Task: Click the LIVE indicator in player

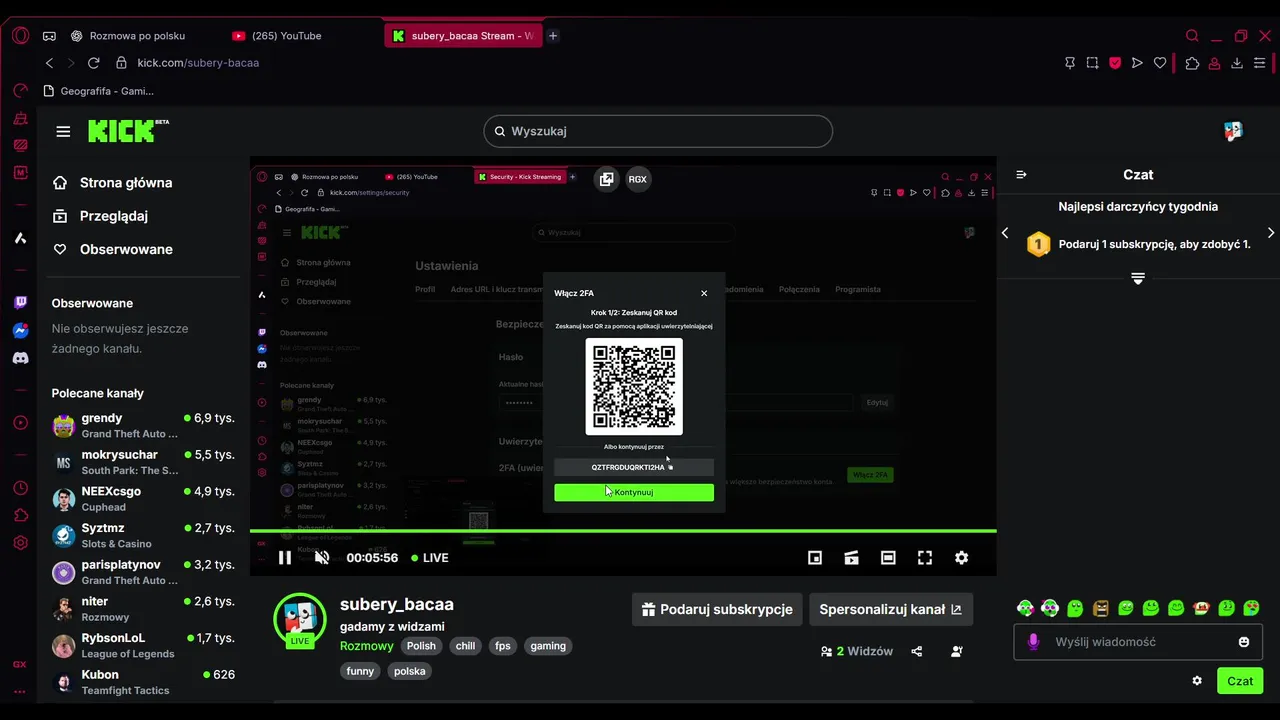Action: [x=430, y=558]
